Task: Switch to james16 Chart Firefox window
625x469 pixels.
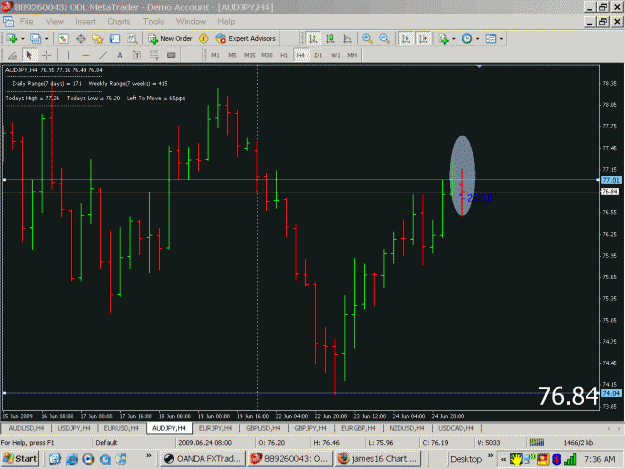Action: [x=378, y=459]
